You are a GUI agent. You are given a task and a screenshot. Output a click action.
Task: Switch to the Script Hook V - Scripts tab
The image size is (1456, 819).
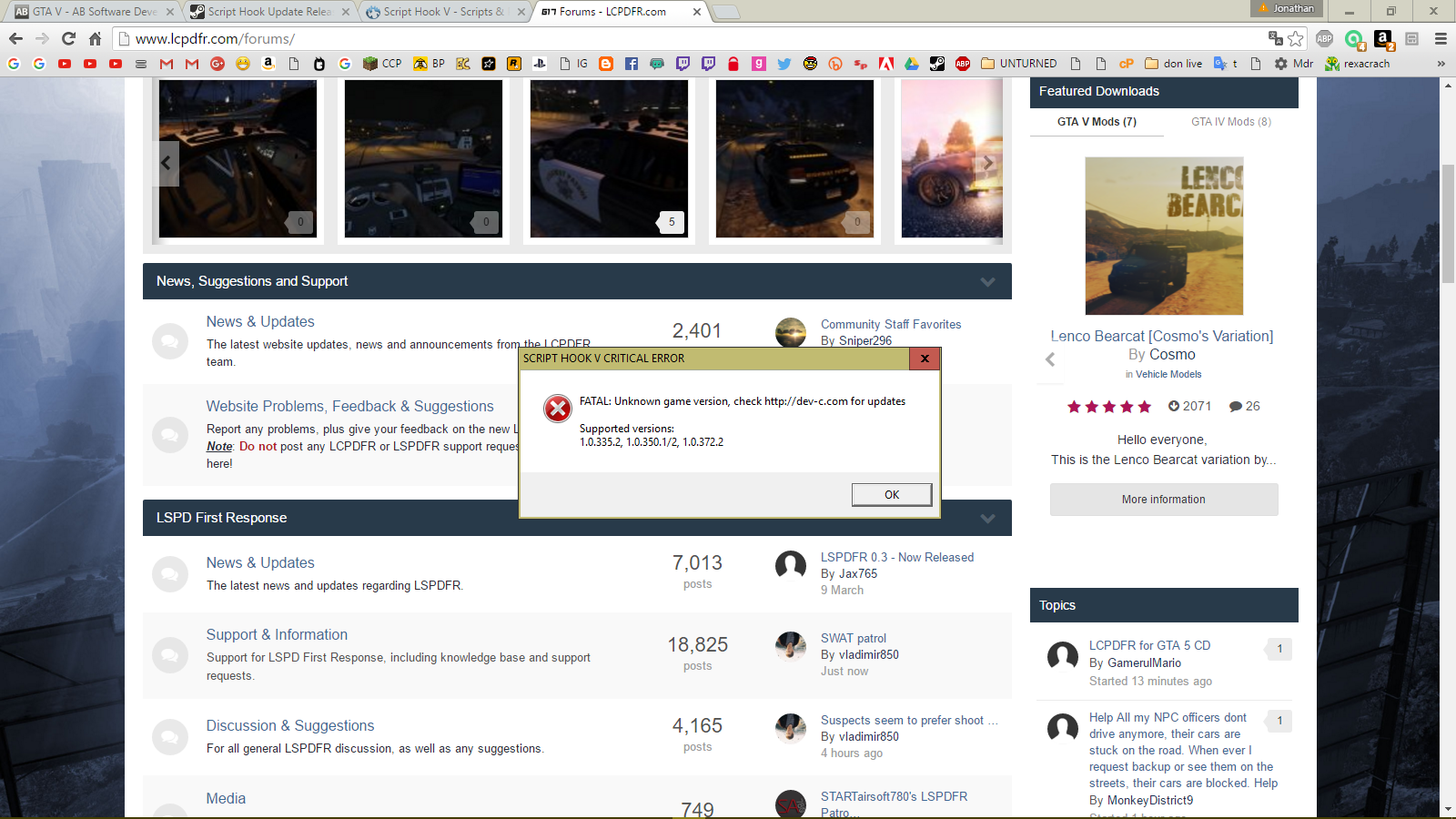pos(444,12)
